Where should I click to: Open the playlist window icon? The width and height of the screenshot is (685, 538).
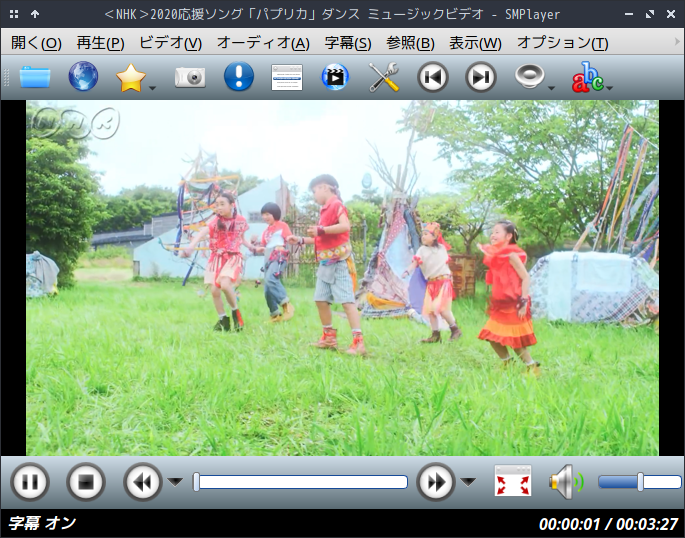(x=287, y=77)
